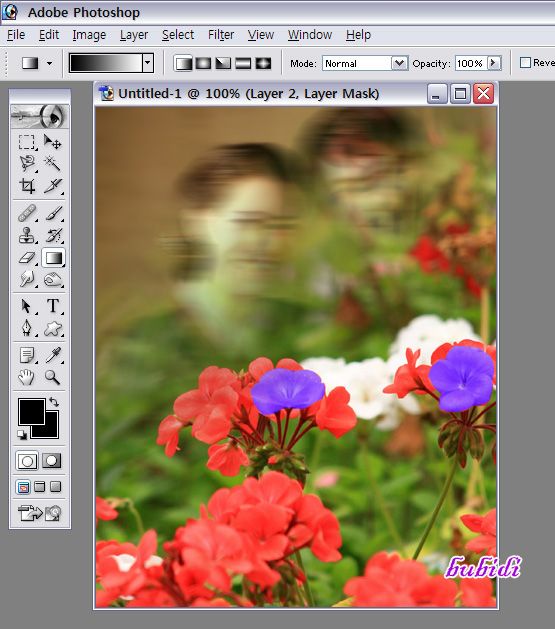This screenshot has height=629, width=555.
Task: Open the File menu
Action: 16,35
